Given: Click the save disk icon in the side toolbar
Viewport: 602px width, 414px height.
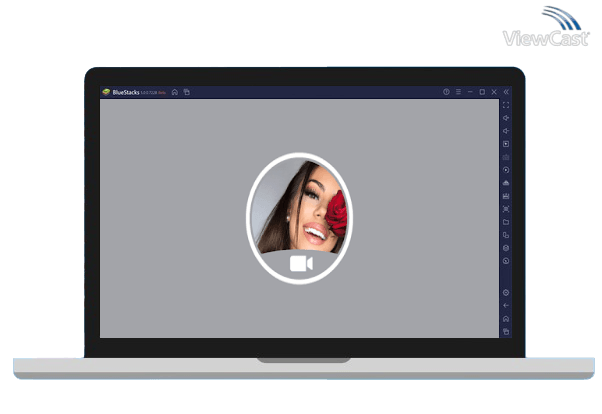Looking at the screenshot, I should click(506, 196).
